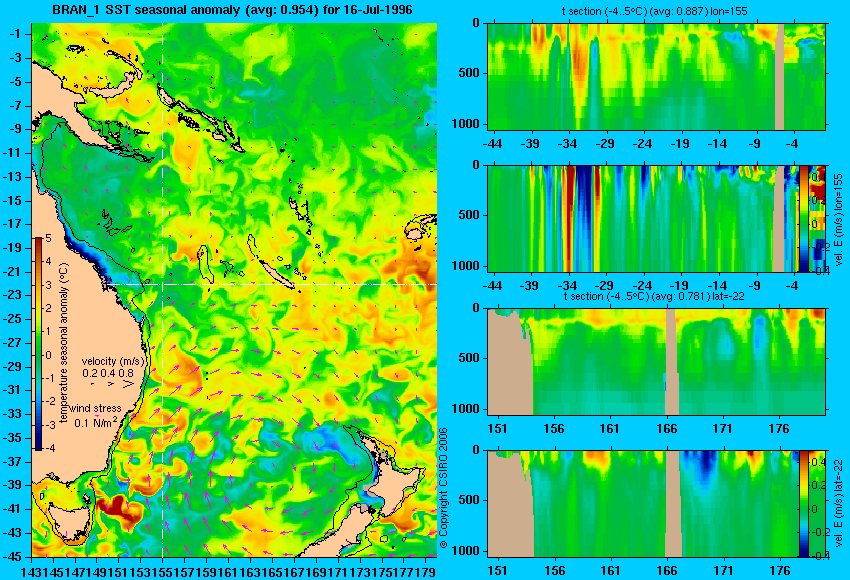Image resolution: width=850 pixels, height=580 pixels.
Task: Click the "0.1 N/m²" wind stress value
Action: pyautogui.click(x=95, y=422)
